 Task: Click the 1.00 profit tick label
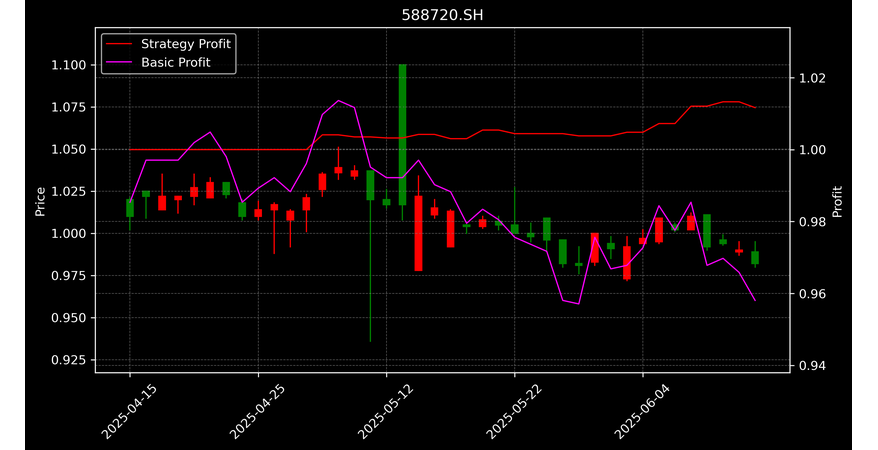pos(811,149)
